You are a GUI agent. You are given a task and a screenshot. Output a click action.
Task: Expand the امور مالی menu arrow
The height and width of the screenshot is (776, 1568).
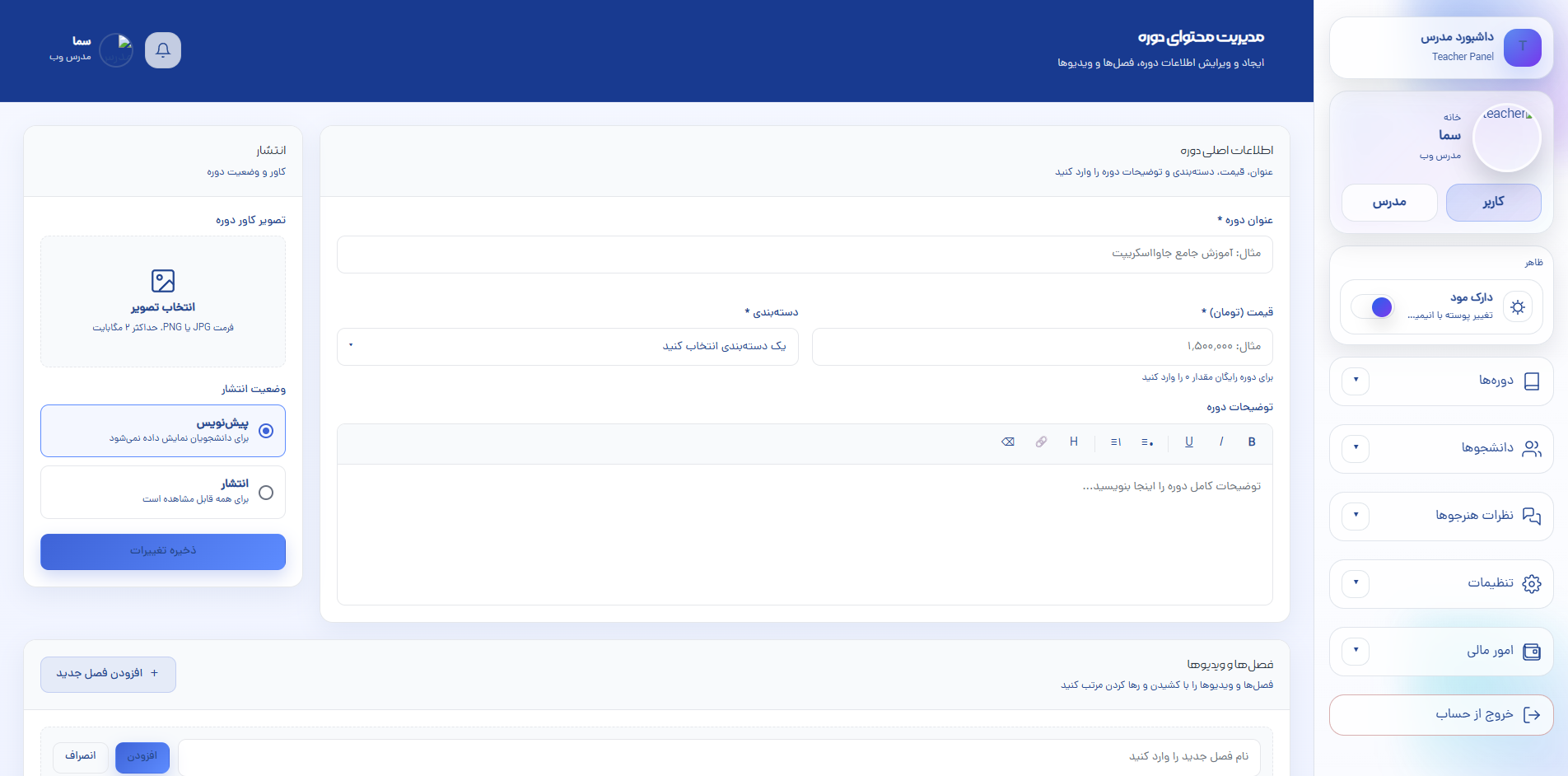coord(1356,651)
